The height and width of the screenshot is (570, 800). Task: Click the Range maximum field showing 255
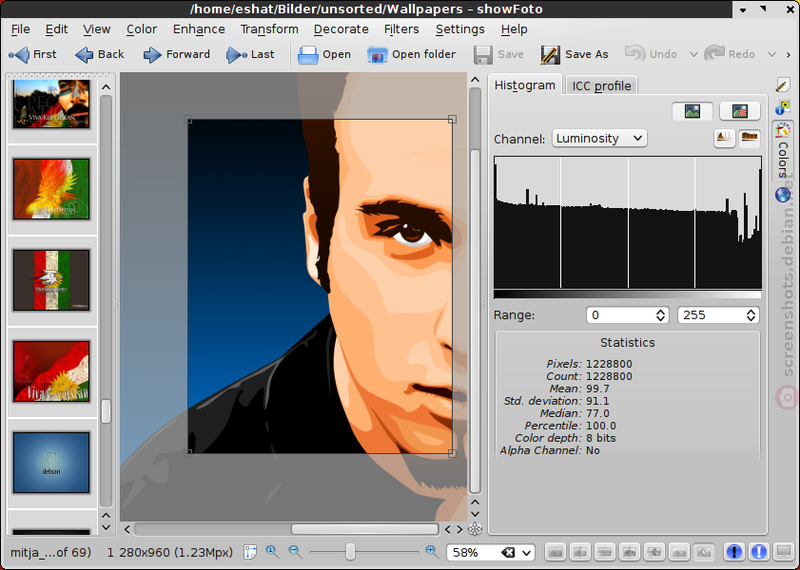711,315
